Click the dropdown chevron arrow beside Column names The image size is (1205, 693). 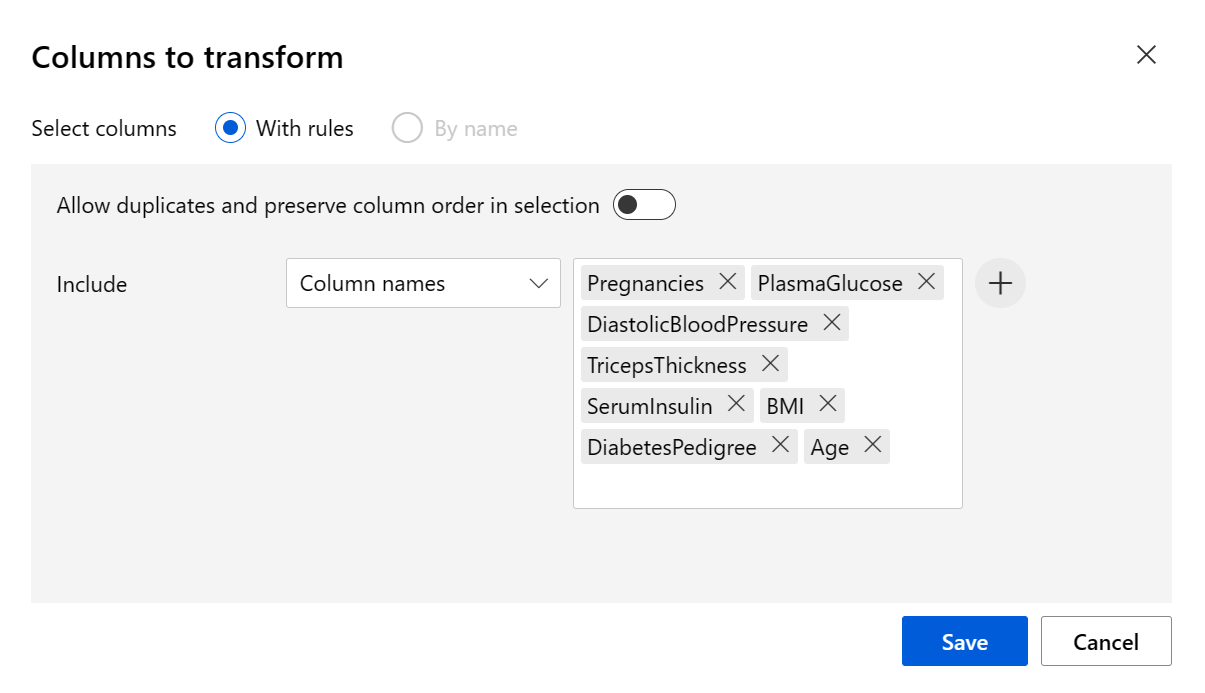[x=538, y=284]
